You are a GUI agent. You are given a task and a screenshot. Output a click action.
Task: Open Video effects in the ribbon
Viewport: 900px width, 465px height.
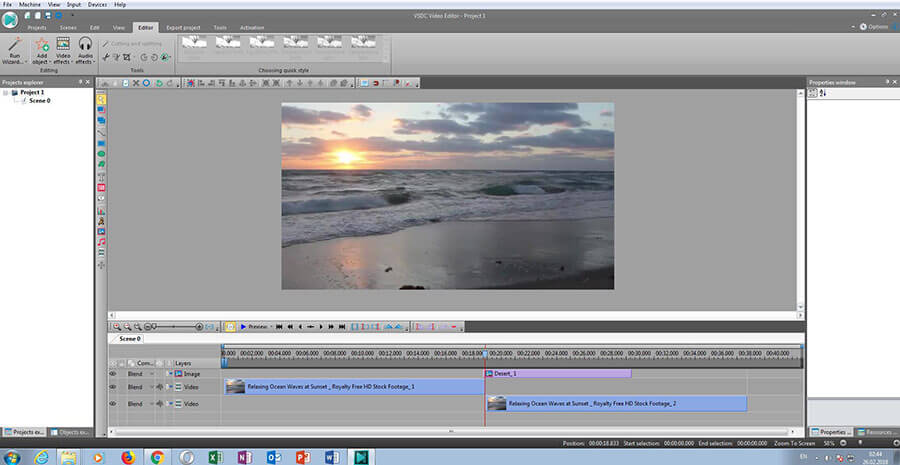coord(63,51)
